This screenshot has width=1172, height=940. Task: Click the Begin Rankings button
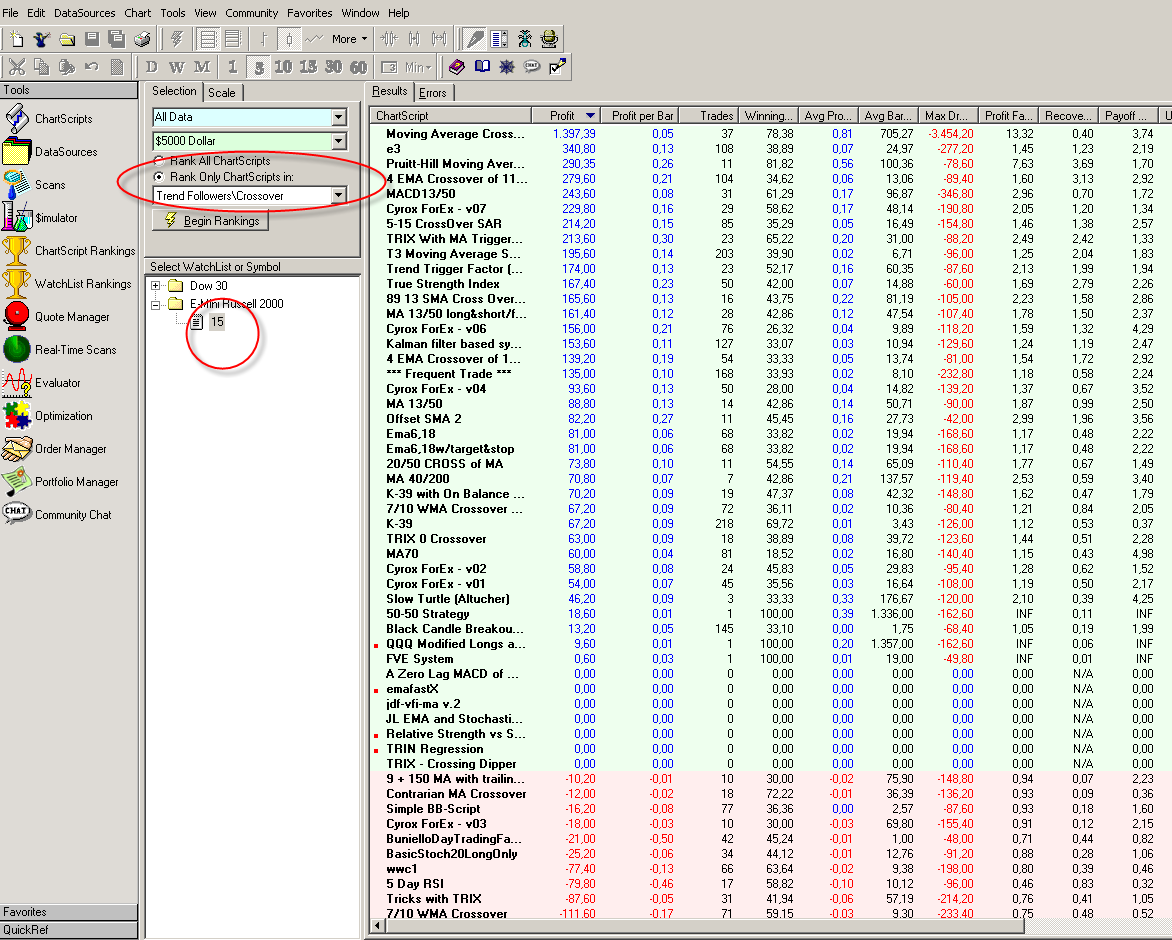(x=210, y=220)
